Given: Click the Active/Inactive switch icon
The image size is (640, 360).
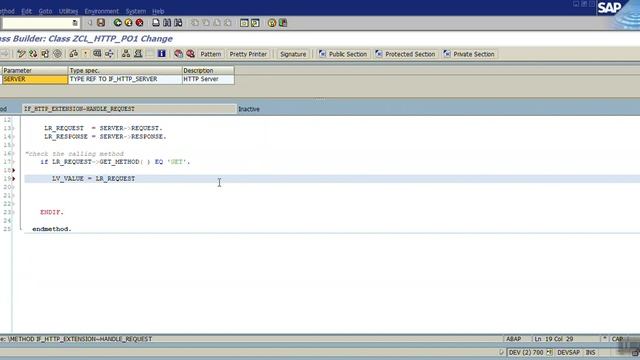Looking at the screenshot, I should tap(33, 54).
